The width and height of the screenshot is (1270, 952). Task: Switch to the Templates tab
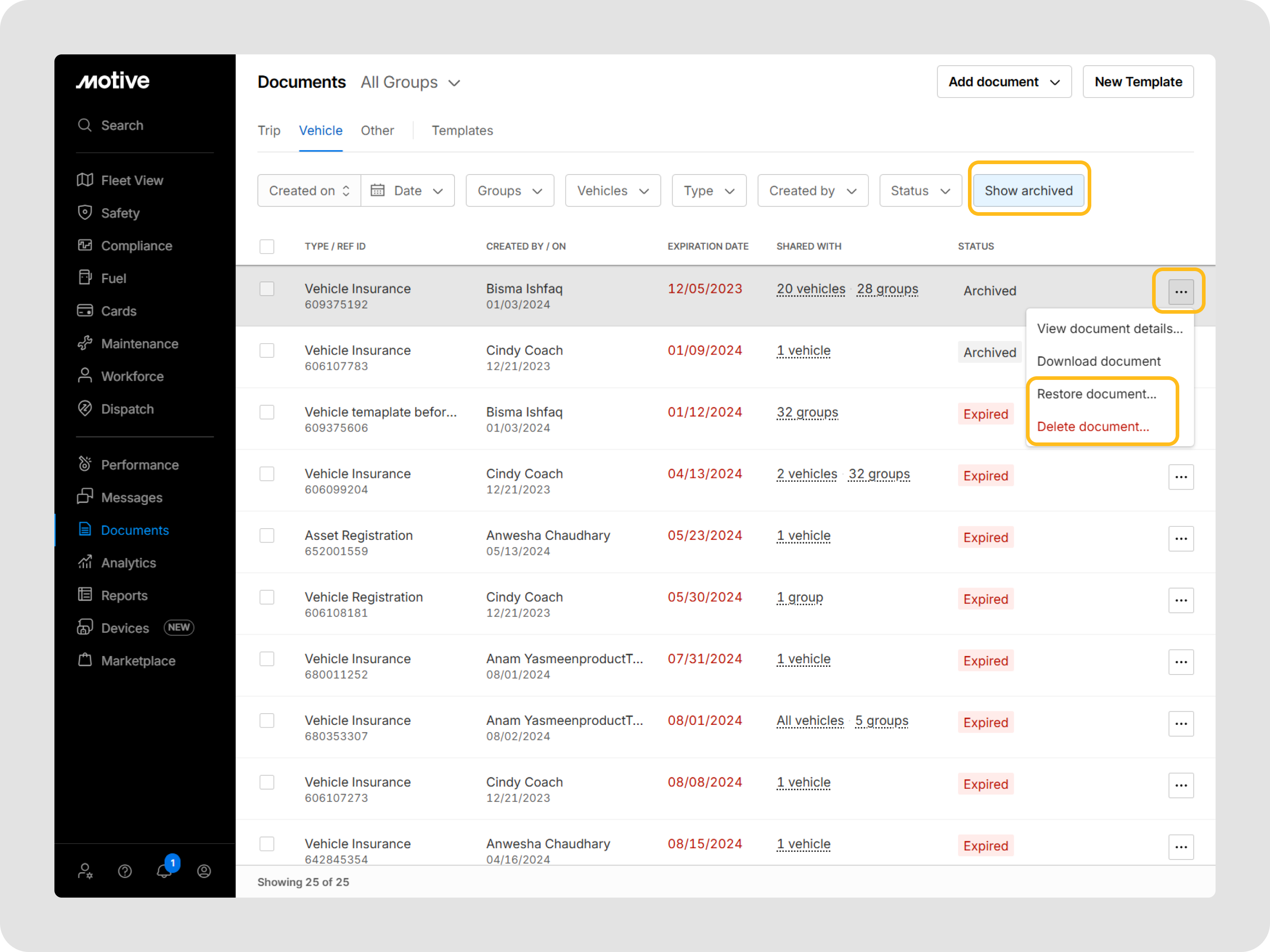pyautogui.click(x=462, y=130)
